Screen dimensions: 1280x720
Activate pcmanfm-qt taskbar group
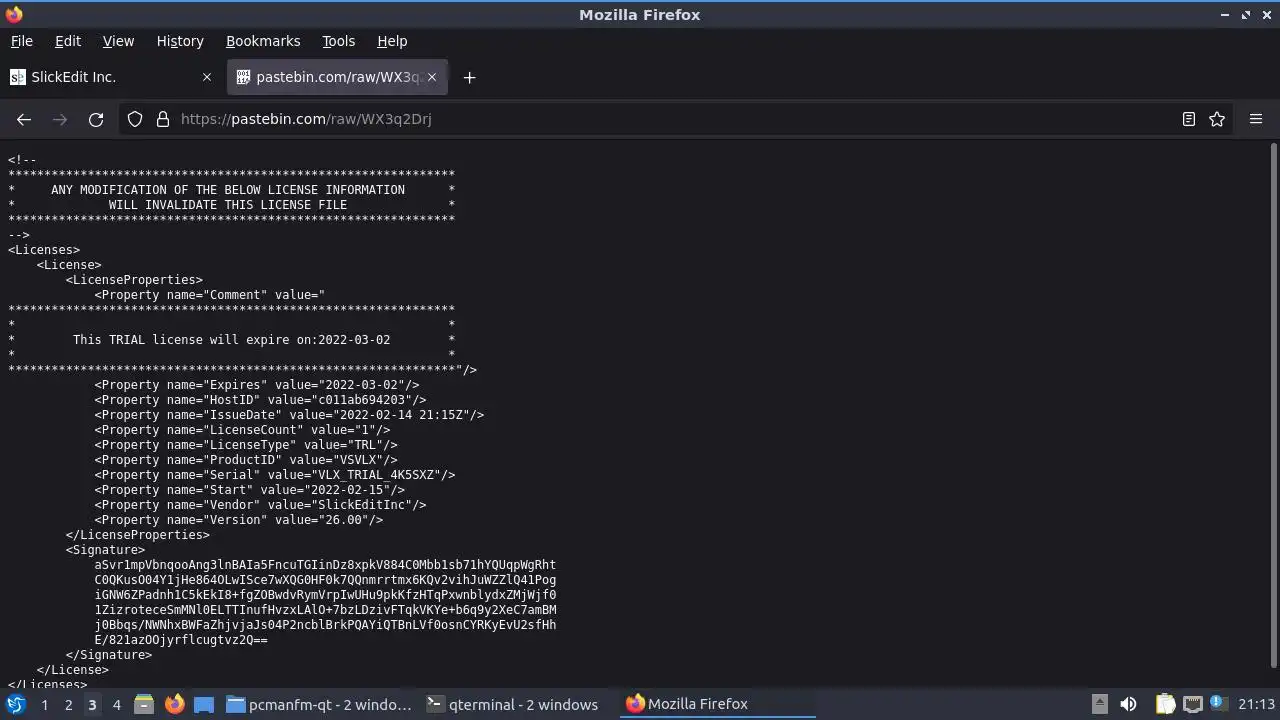pyautogui.click(x=319, y=704)
